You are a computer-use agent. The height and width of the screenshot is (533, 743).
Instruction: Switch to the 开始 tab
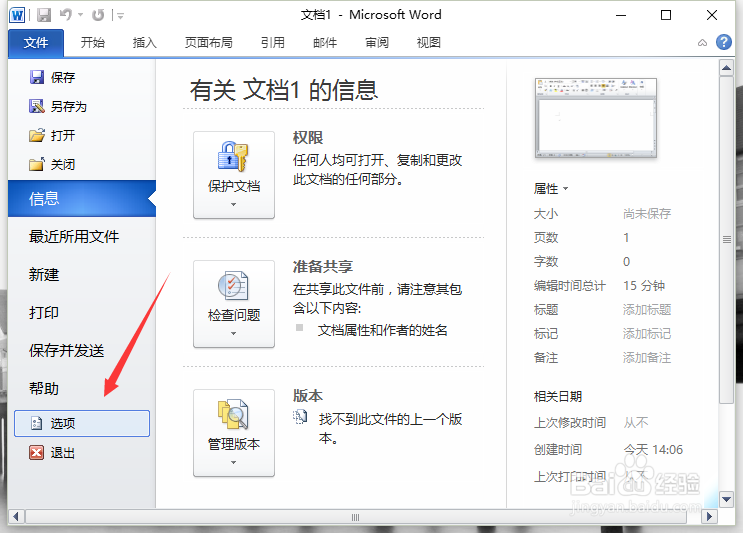coord(92,43)
